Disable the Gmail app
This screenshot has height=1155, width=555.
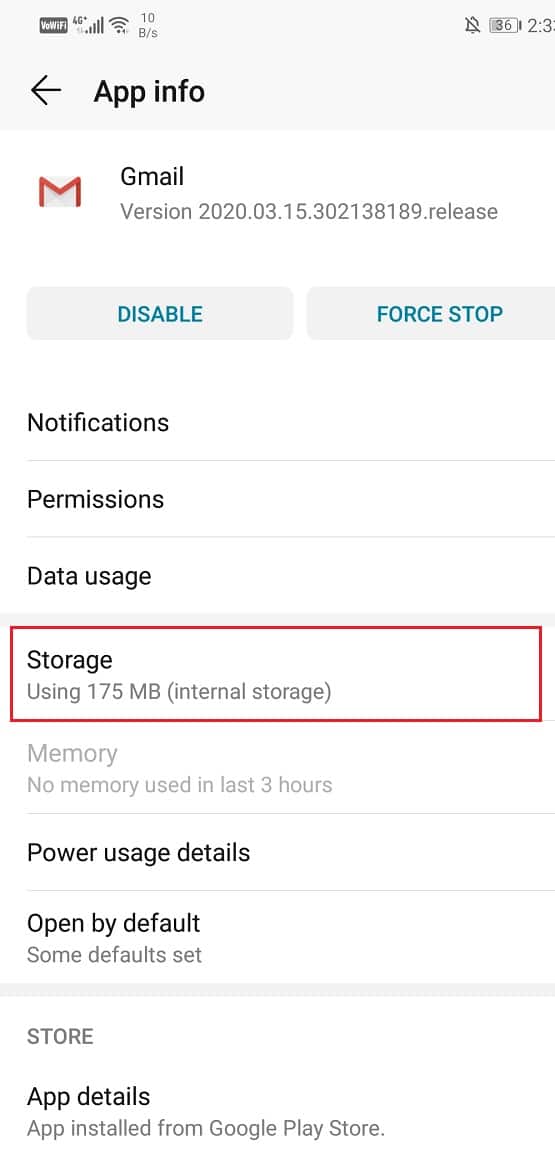[x=160, y=314]
